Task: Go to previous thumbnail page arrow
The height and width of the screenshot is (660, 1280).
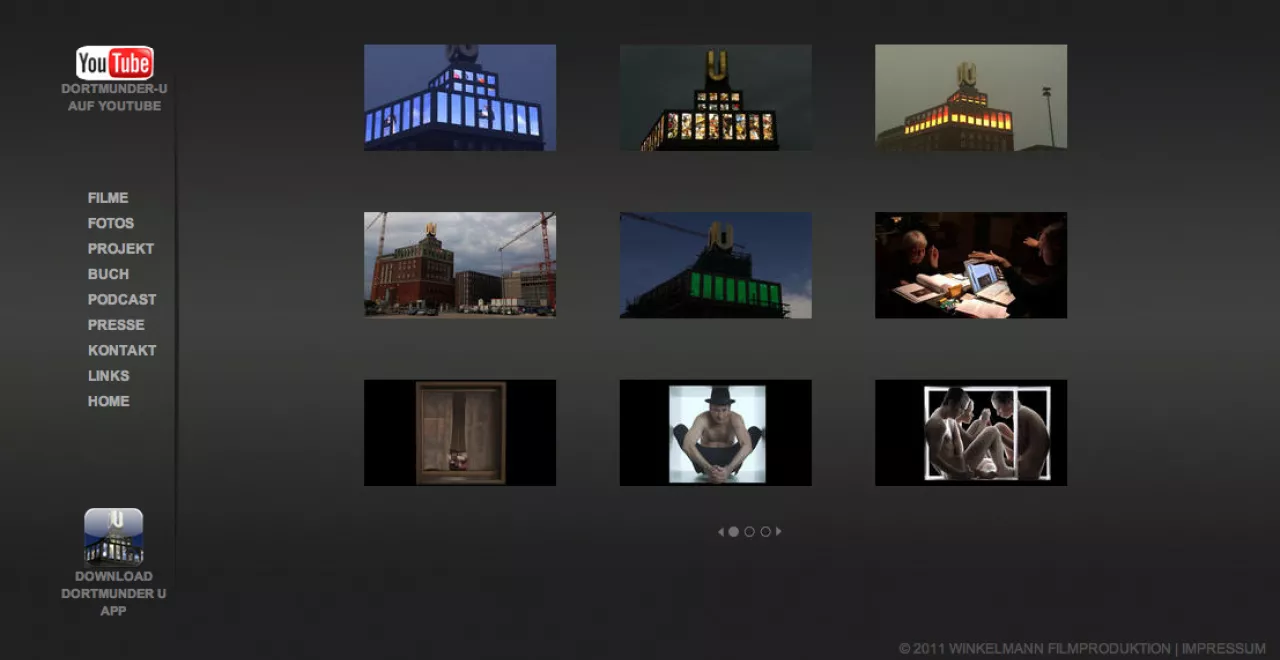Action: [721, 532]
